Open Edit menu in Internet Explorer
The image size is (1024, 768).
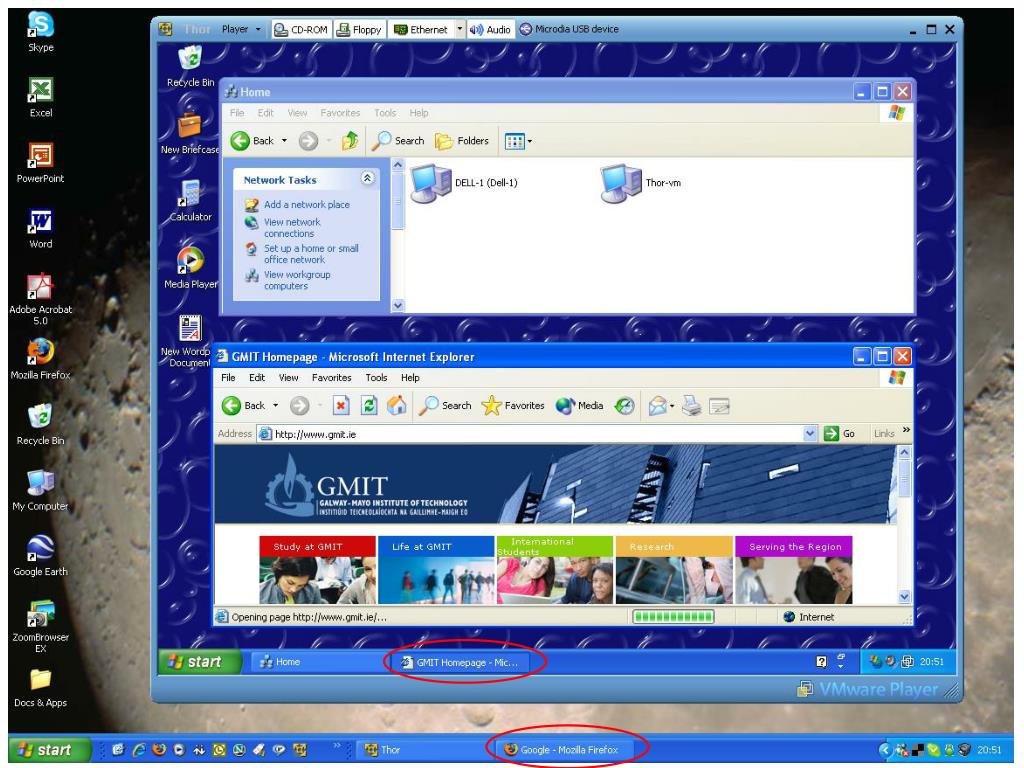point(257,377)
